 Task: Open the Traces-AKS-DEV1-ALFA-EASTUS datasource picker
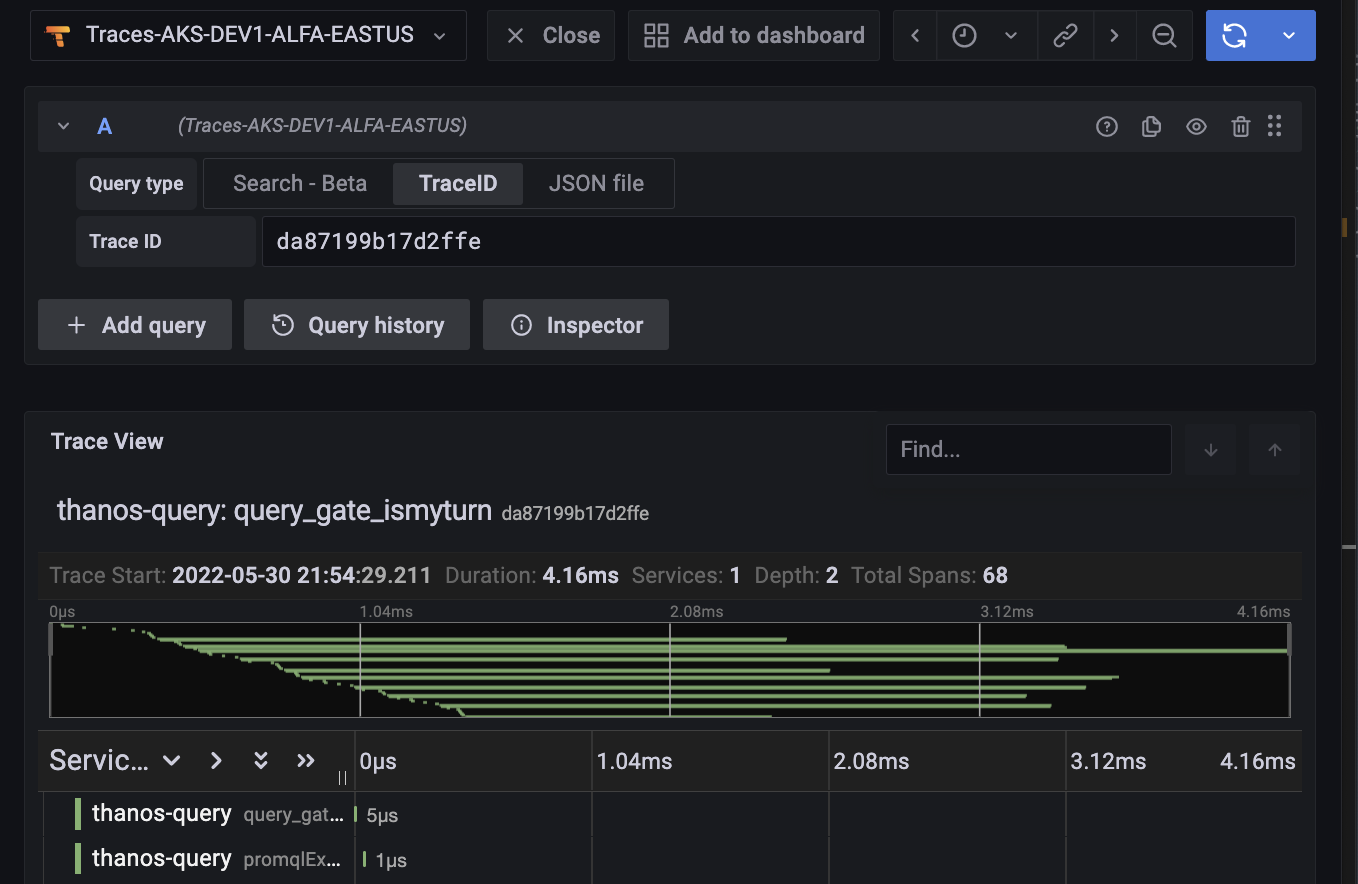click(x=248, y=35)
